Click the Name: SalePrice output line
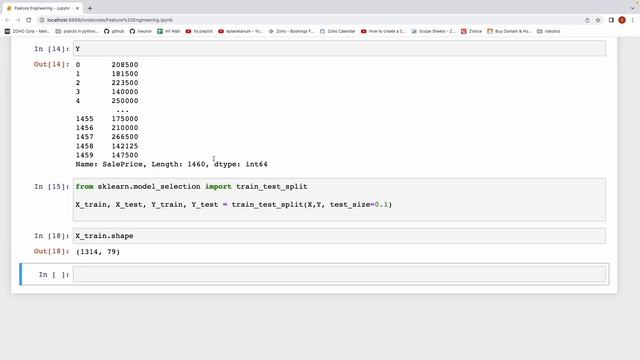640x360 pixels. click(171, 164)
